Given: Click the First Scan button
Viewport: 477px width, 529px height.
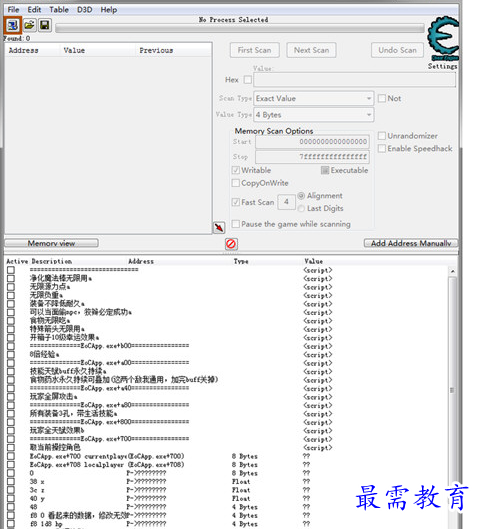Looking at the screenshot, I should pyautogui.click(x=255, y=50).
